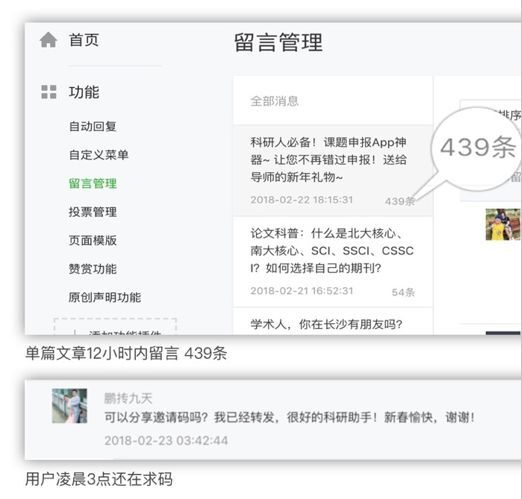
Task: Open article 论文科普：什么是北大核心
Action: click(x=332, y=251)
